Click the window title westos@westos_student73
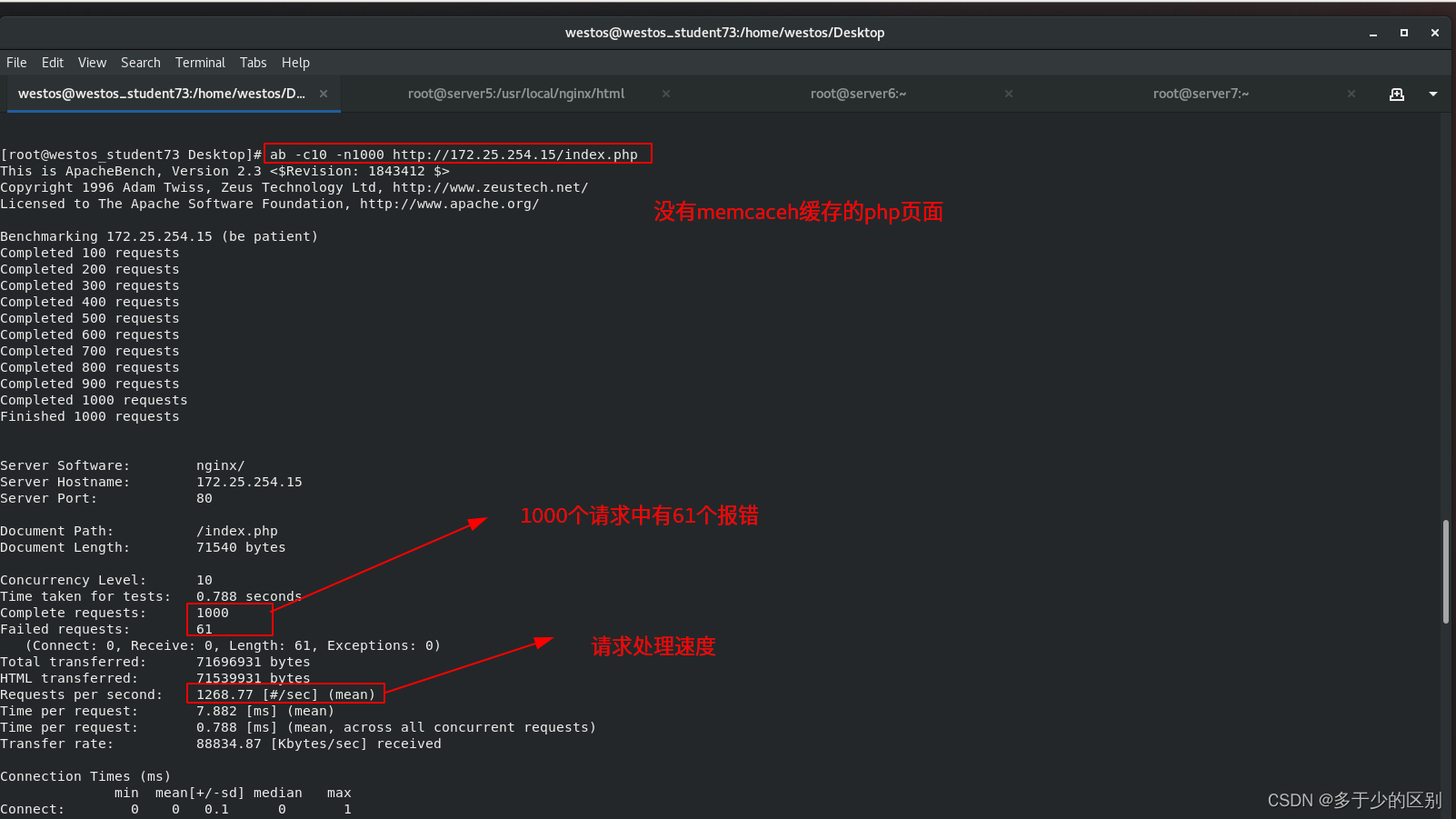 coord(724,33)
